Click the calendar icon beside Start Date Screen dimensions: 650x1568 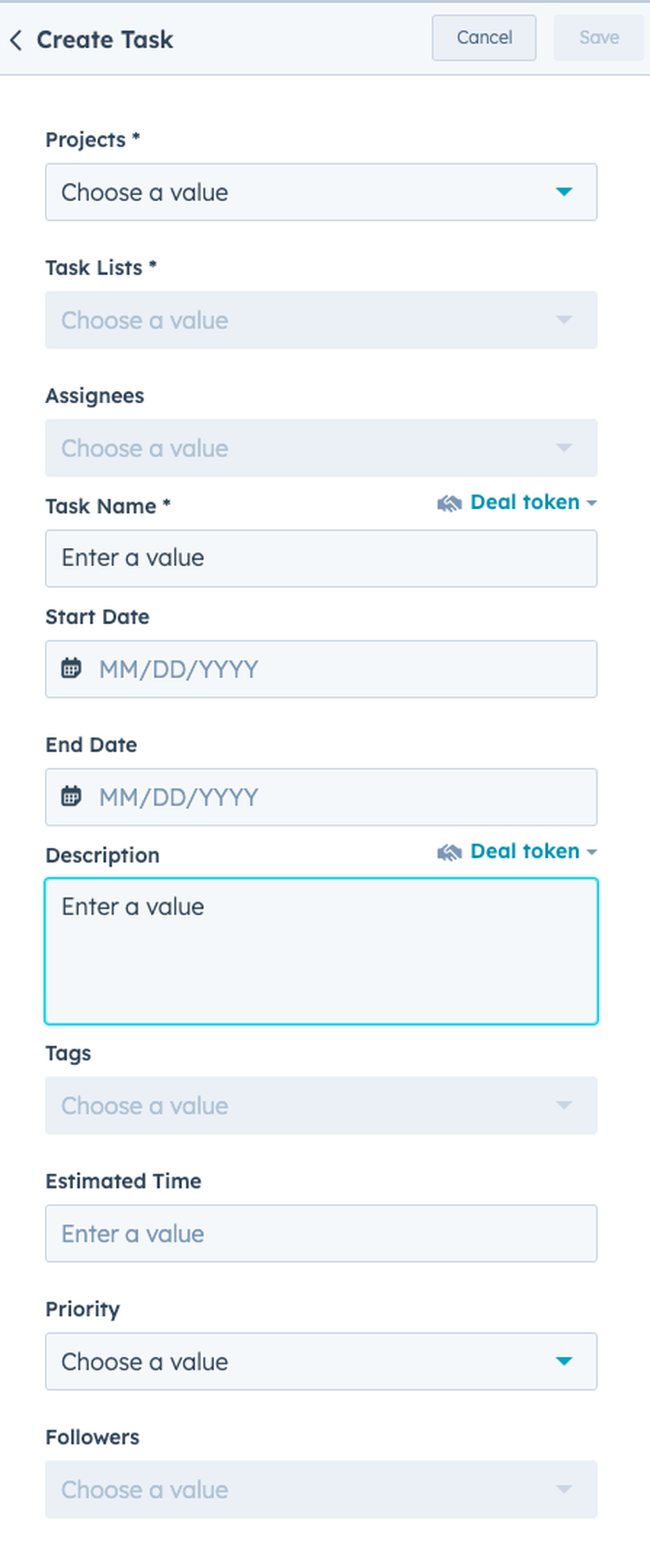pyautogui.click(x=72, y=668)
